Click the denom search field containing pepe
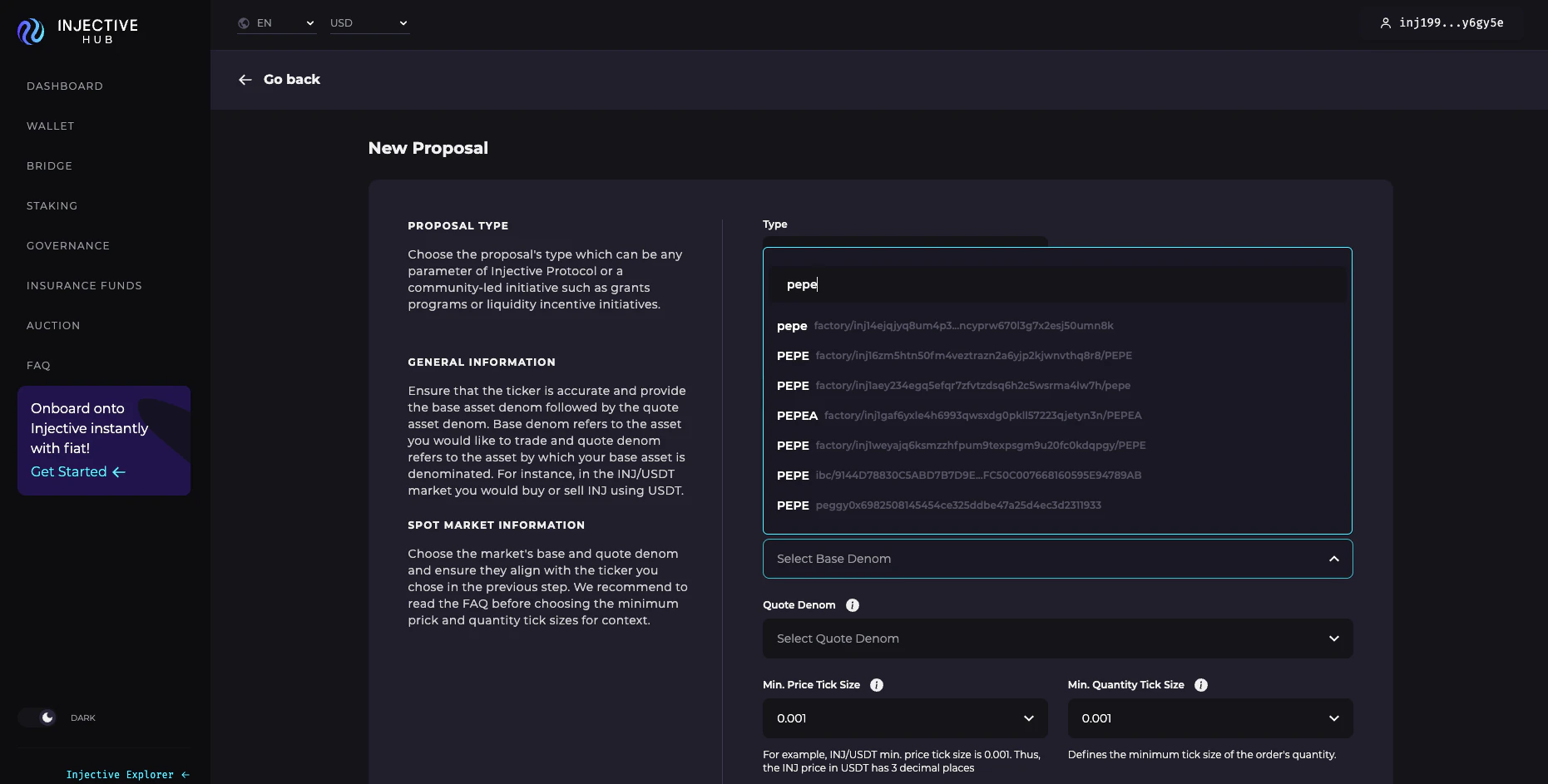1548x784 pixels. click(1057, 284)
